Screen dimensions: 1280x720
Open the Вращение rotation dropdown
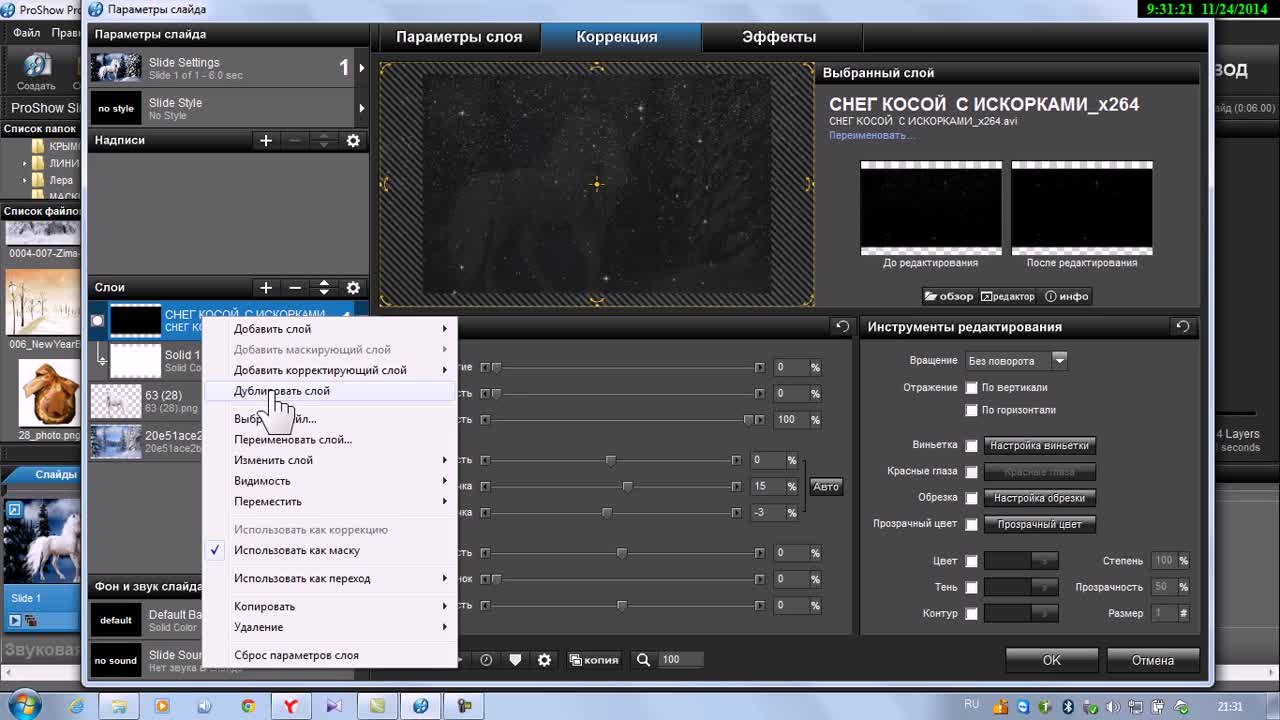point(1060,360)
